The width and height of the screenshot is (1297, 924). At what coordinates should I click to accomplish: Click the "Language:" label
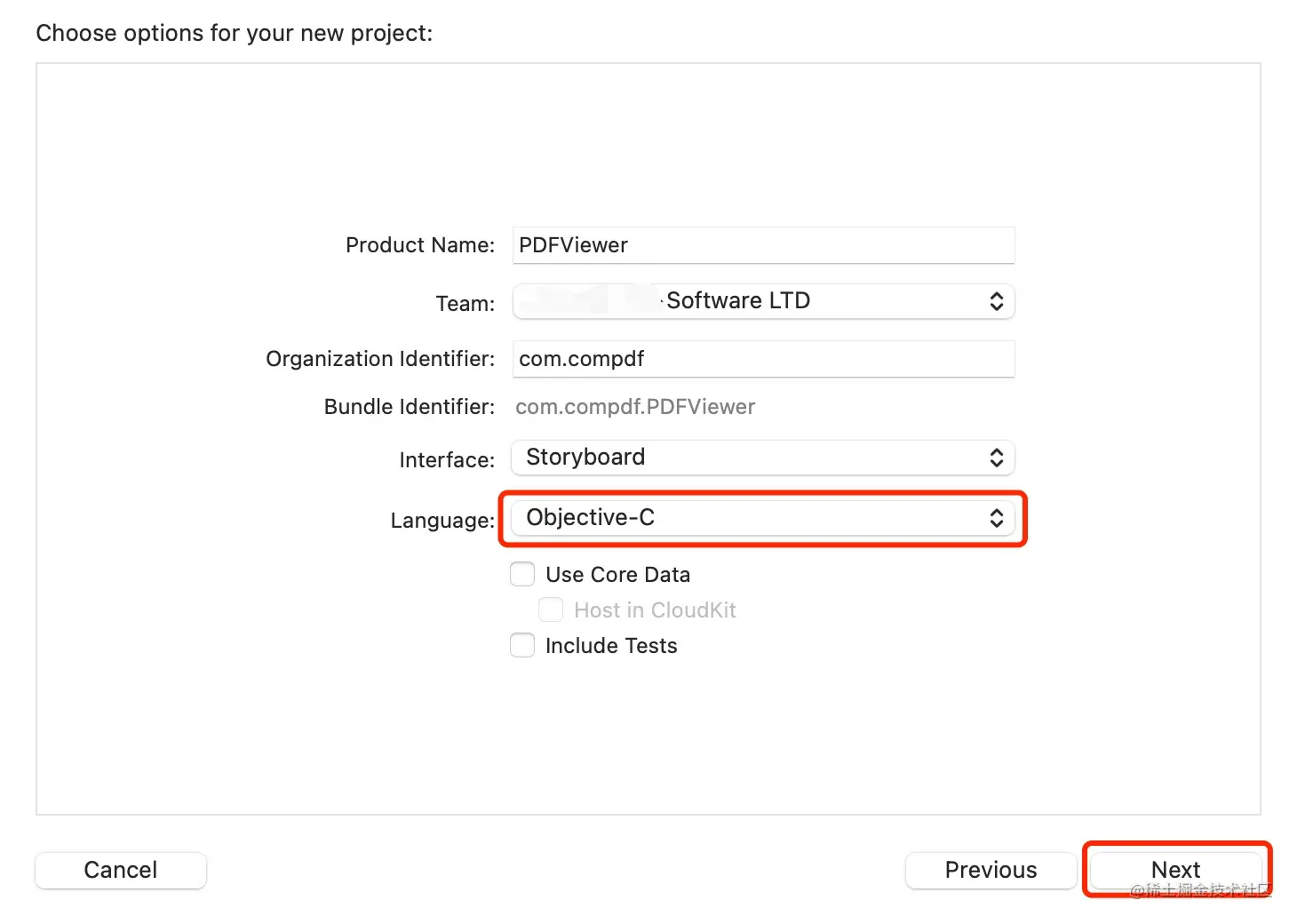click(442, 521)
